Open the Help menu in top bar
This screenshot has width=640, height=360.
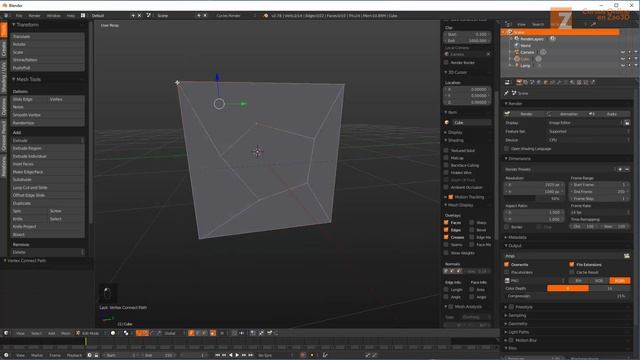point(71,16)
